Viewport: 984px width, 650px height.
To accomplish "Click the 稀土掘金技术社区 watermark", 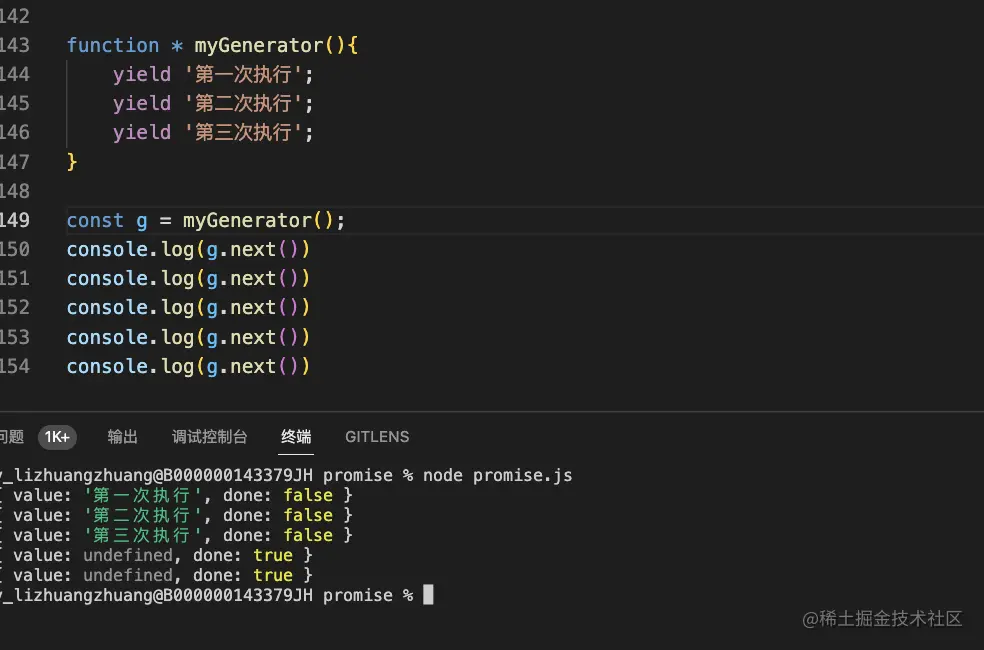I will pos(882,619).
